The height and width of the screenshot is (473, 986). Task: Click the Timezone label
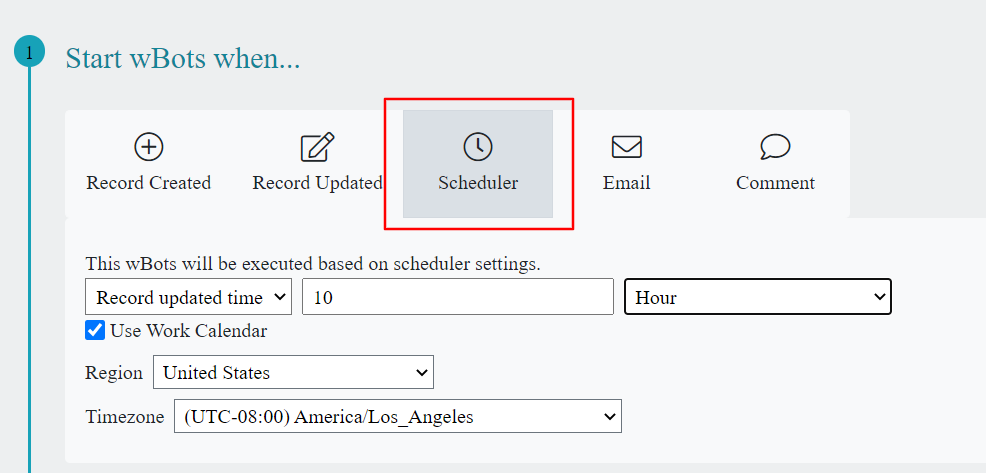coord(125,416)
